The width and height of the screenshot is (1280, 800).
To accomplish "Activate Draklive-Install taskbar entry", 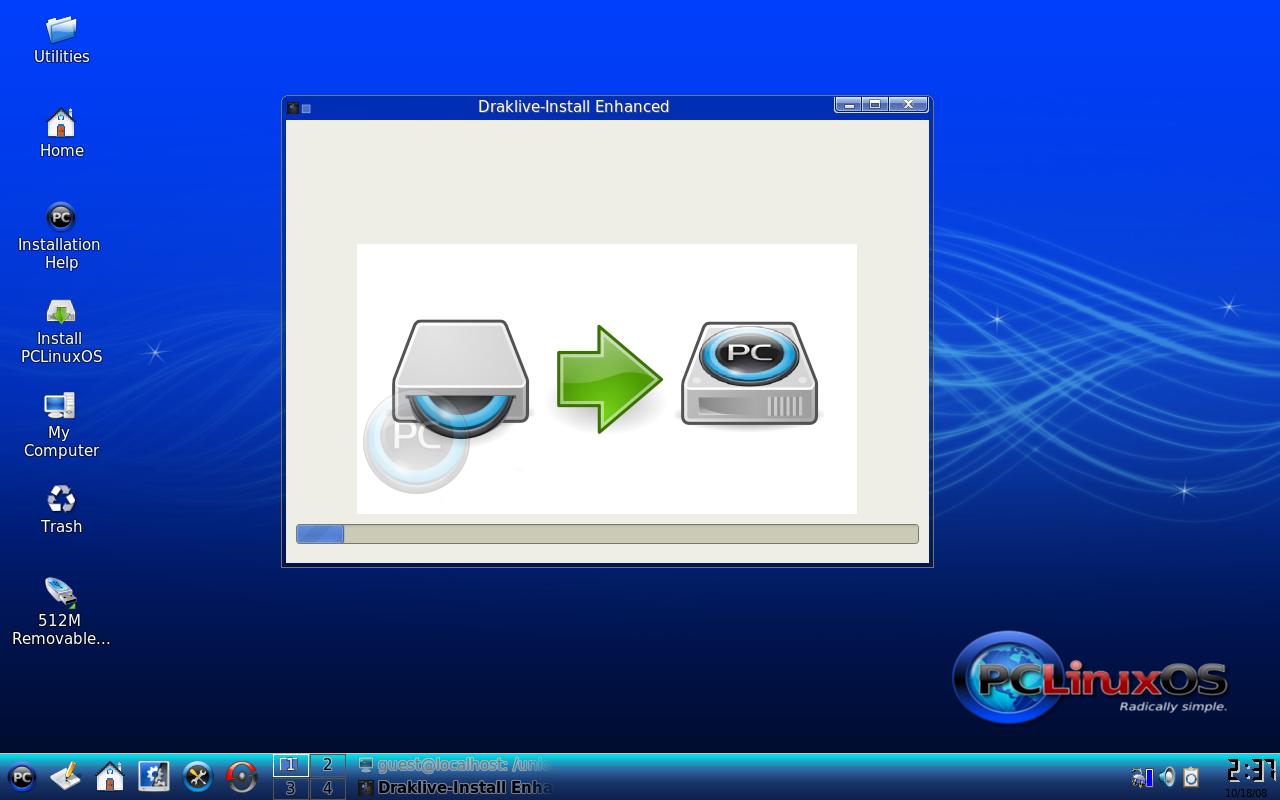I will [x=455, y=788].
